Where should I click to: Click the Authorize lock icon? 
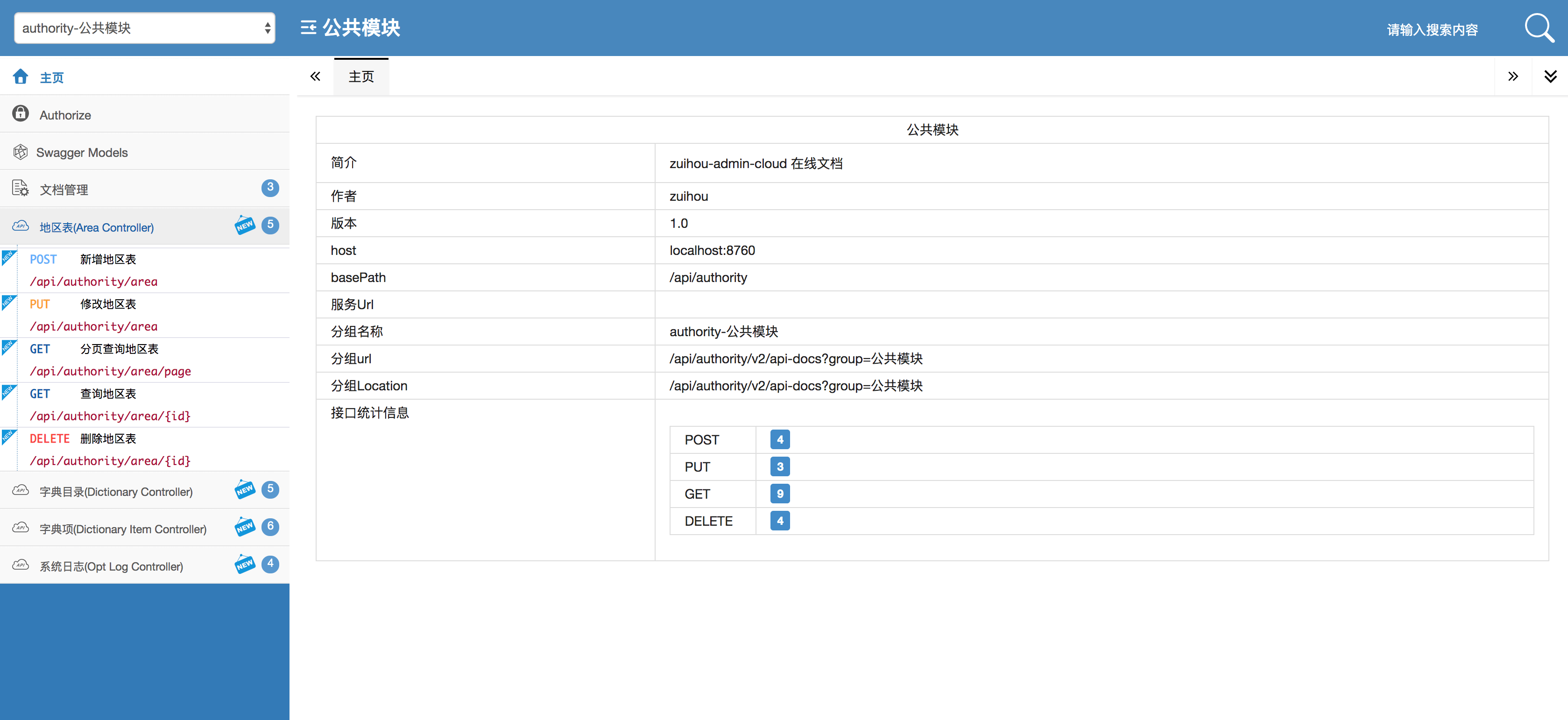(x=21, y=114)
